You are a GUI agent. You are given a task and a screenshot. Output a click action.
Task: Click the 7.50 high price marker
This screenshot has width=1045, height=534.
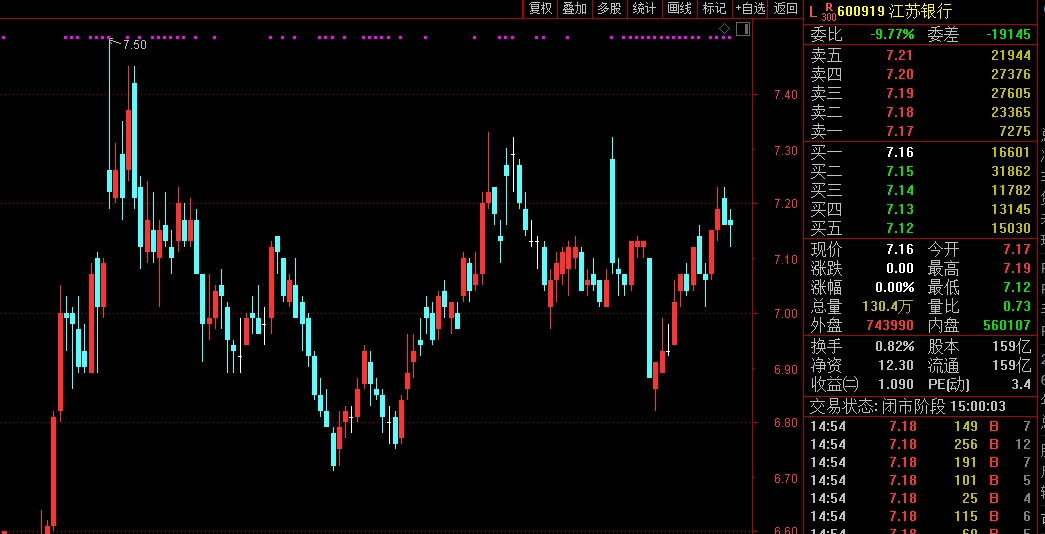point(135,45)
